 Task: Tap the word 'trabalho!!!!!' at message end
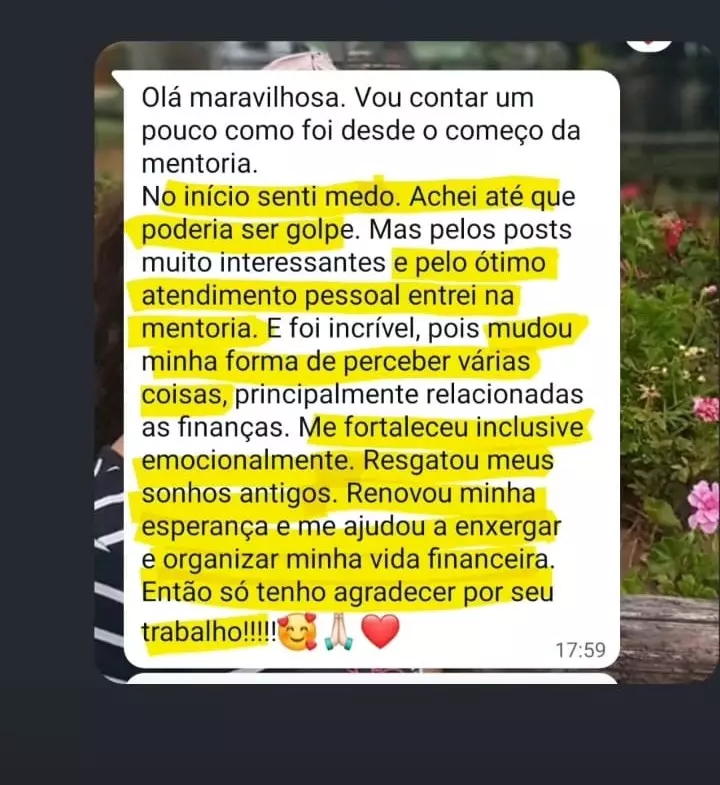[x=209, y=632]
